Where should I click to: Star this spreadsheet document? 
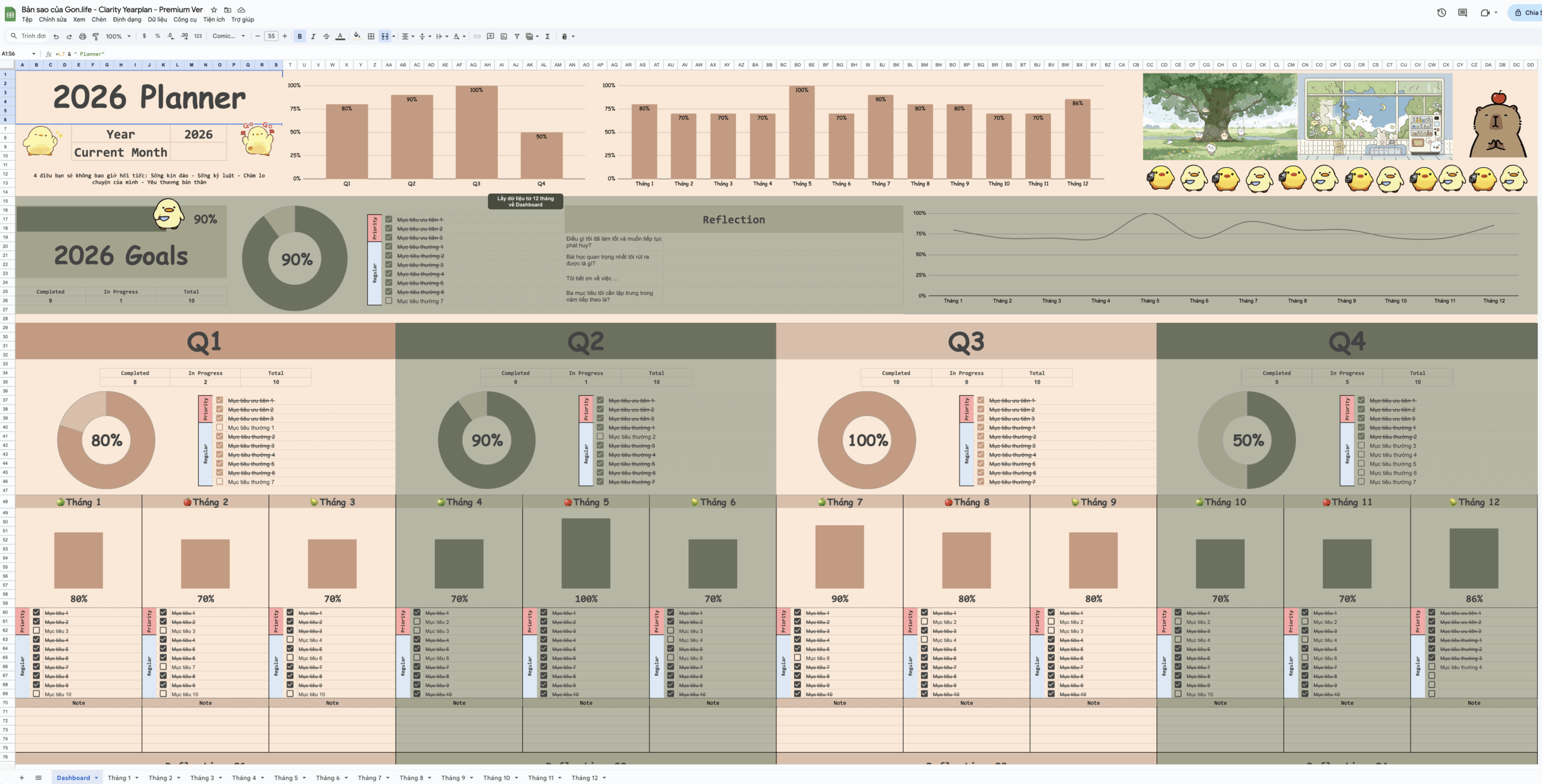click(x=214, y=10)
